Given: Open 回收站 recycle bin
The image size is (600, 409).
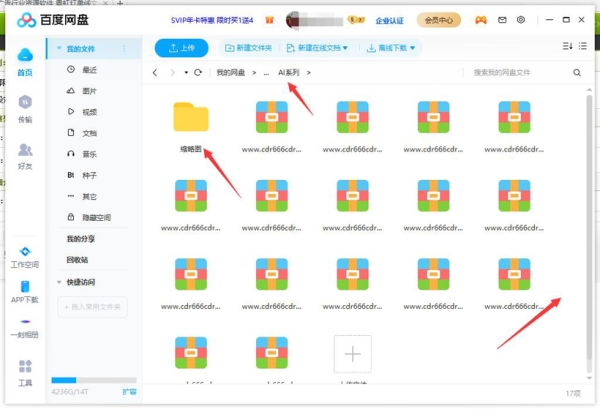Looking at the screenshot, I should point(77,260).
